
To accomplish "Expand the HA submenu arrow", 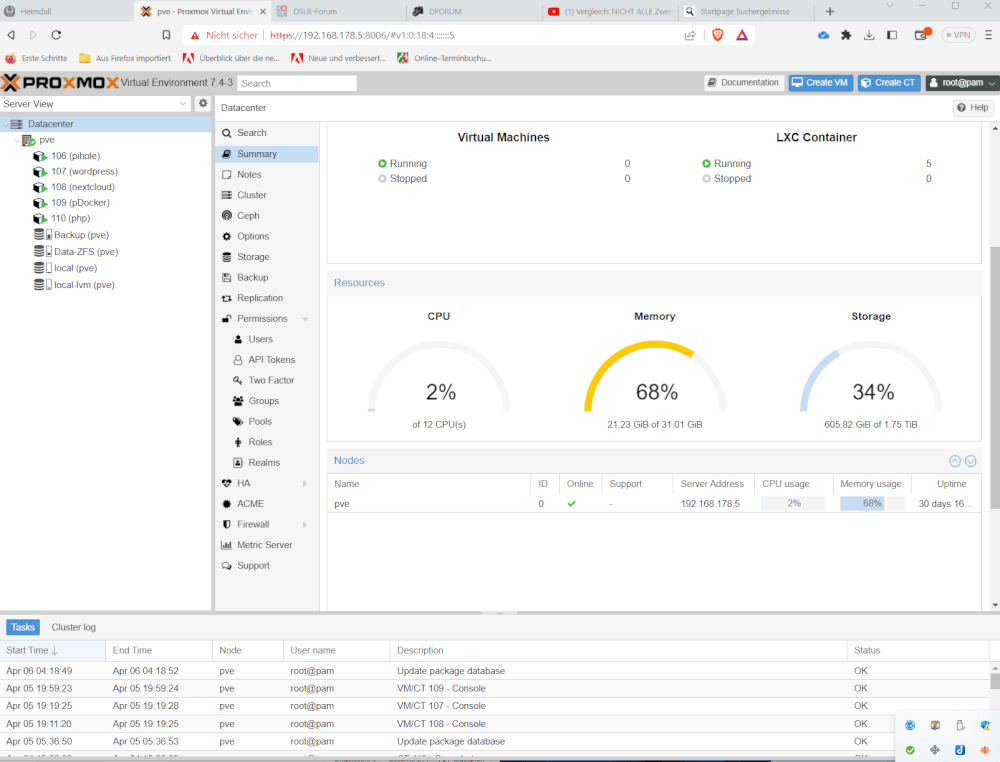I will click(x=305, y=483).
